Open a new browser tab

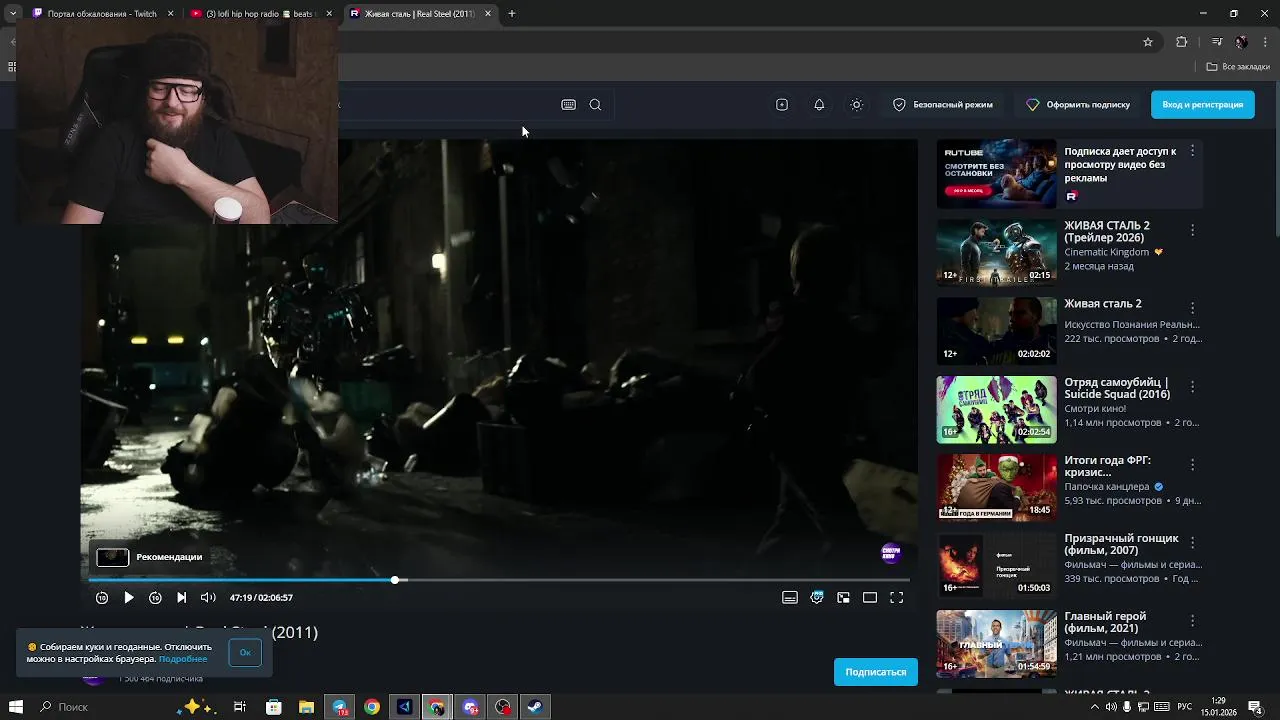tap(512, 14)
